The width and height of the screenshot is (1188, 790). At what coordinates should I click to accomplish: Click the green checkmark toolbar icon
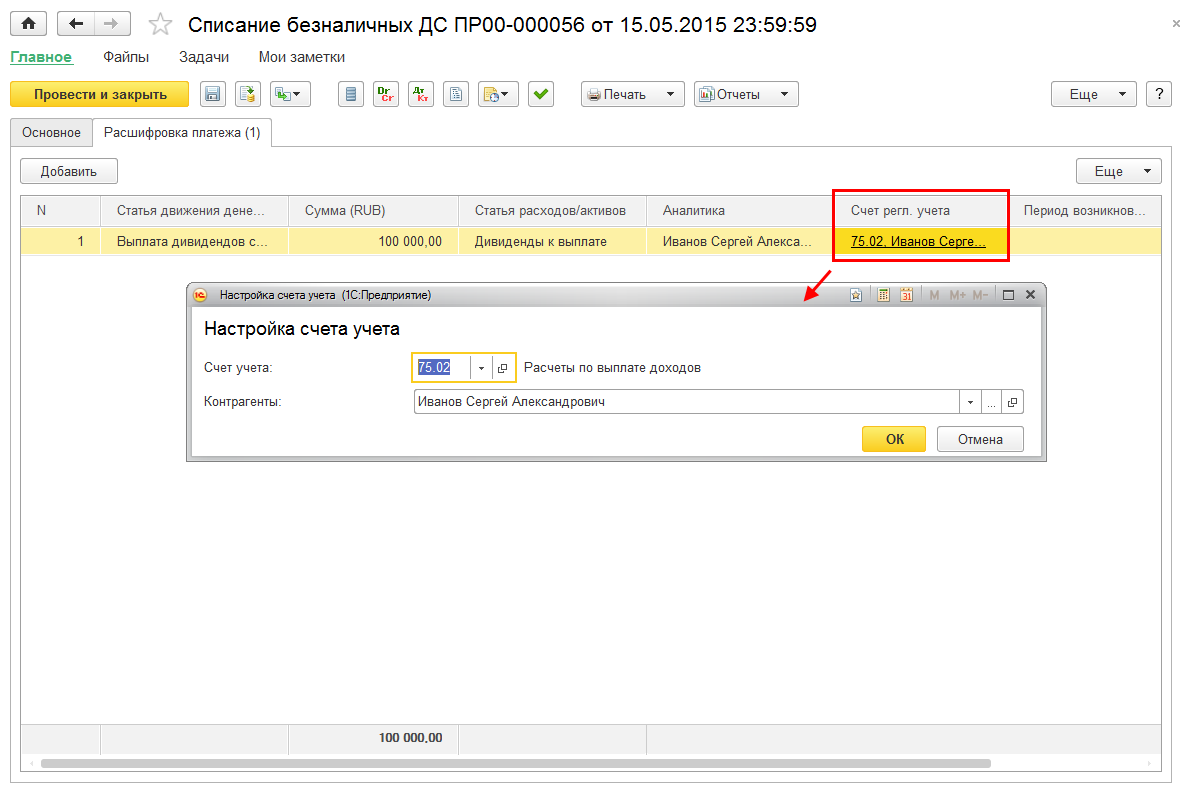(541, 94)
